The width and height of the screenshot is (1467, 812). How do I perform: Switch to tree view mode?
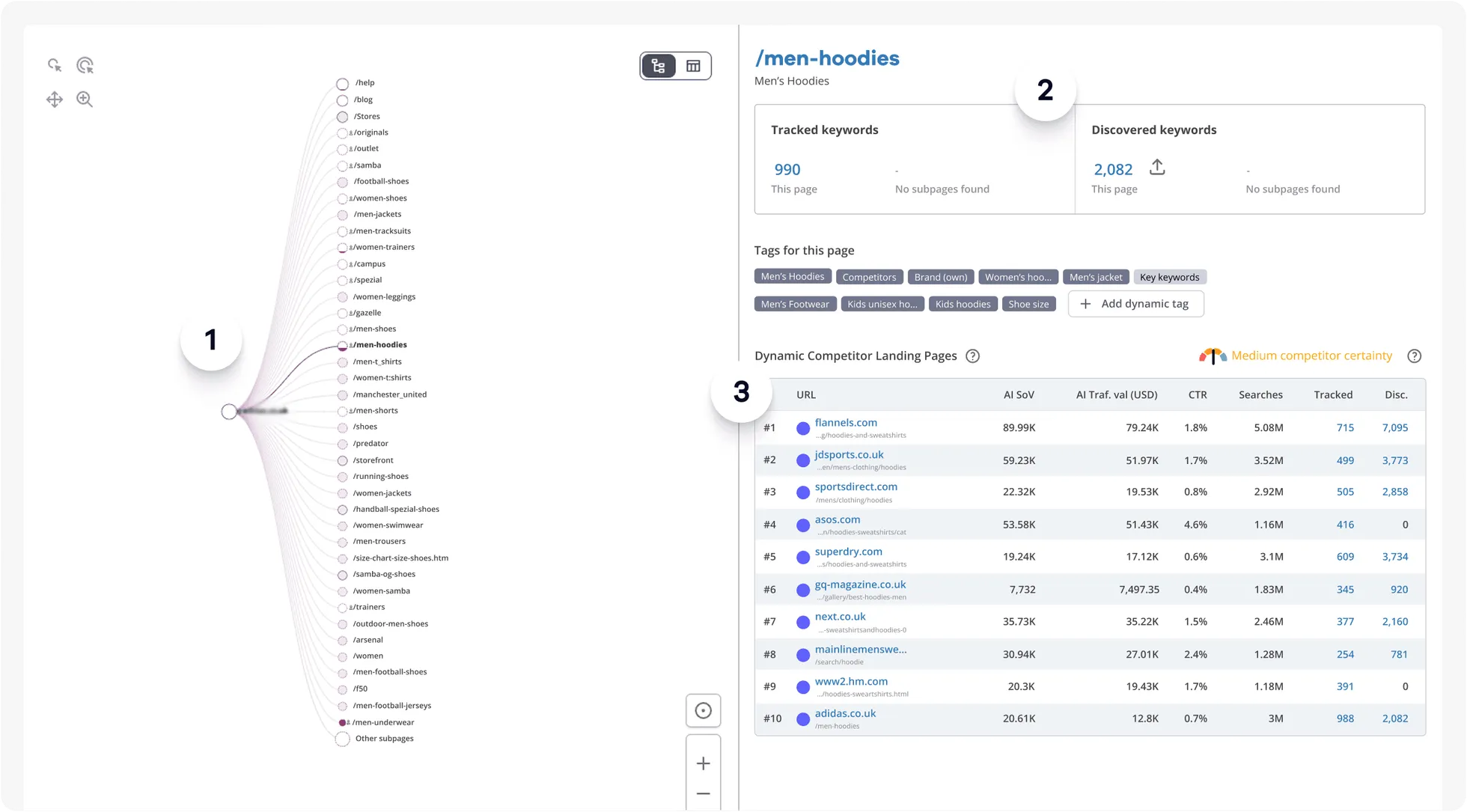tap(659, 66)
